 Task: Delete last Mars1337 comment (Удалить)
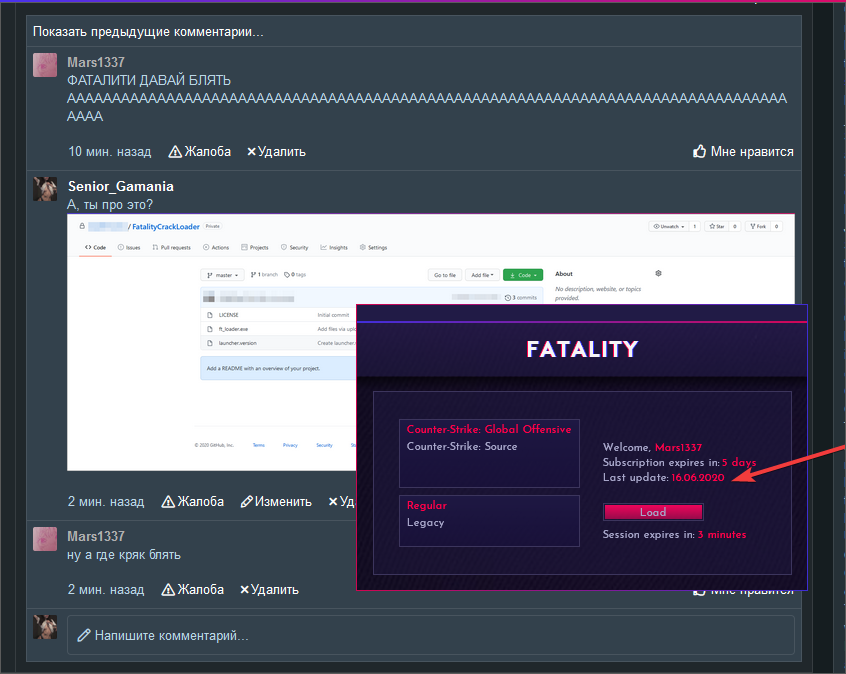[x=269, y=589]
